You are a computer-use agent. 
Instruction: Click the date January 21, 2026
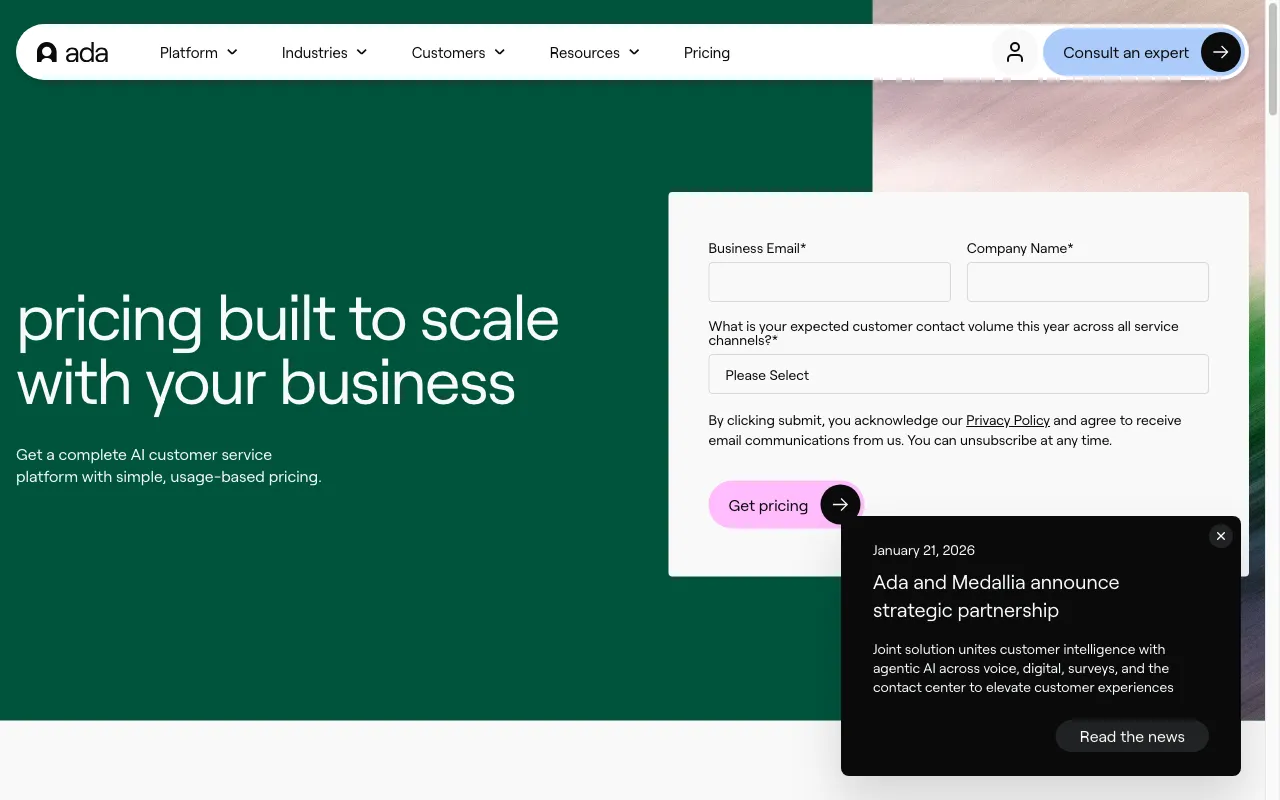coord(923,550)
